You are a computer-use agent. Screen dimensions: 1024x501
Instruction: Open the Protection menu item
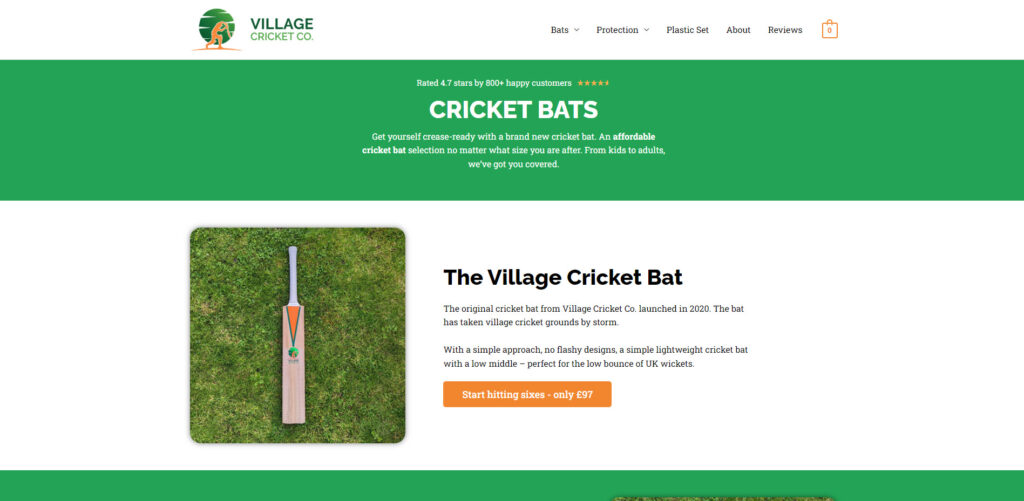click(617, 30)
